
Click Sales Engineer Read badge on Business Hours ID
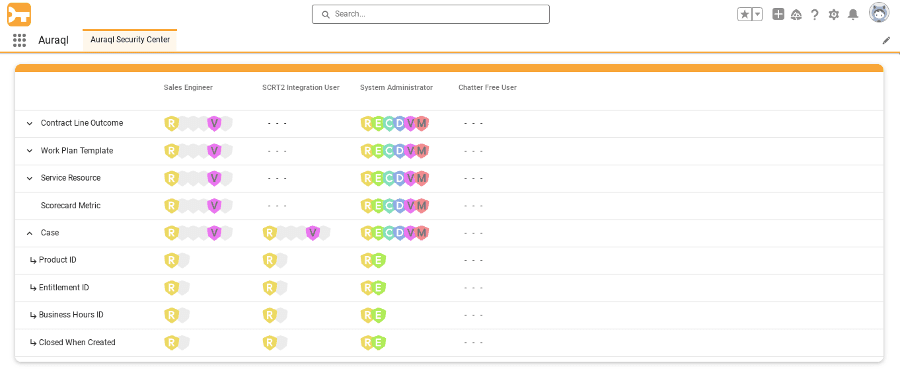point(171,315)
